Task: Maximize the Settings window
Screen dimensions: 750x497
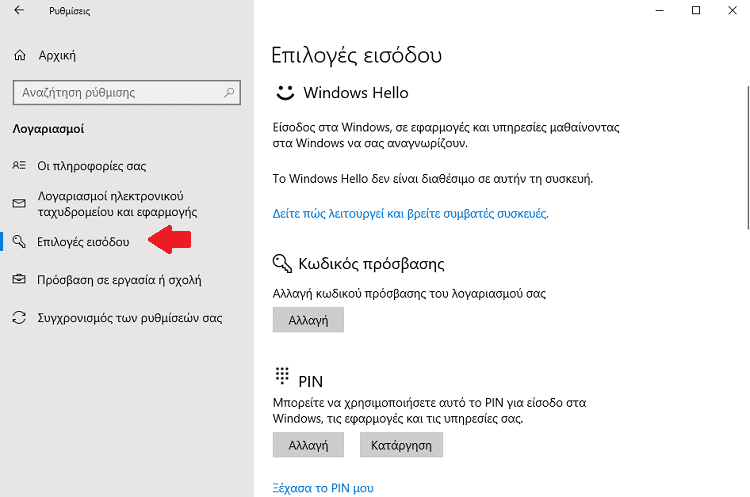Action: (696, 11)
